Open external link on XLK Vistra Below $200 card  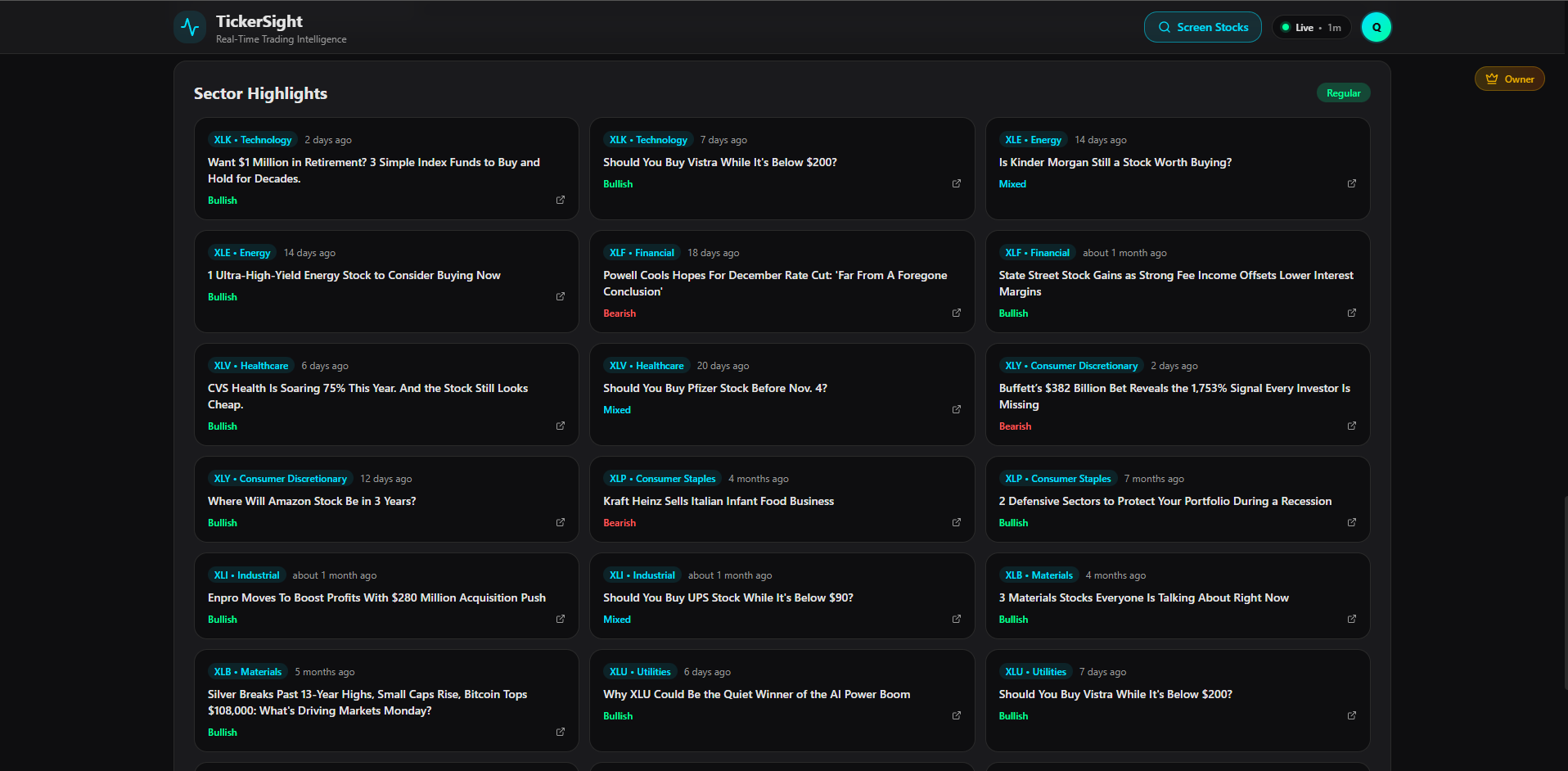(956, 183)
